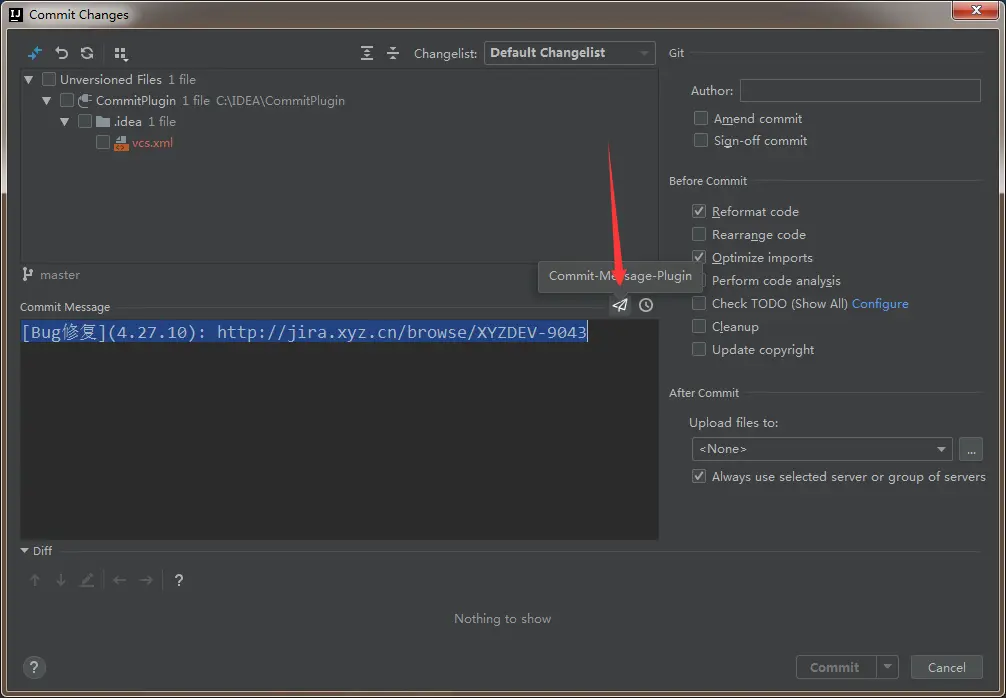Uncheck Reformat code
The width and height of the screenshot is (1006, 698).
click(699, 211)
